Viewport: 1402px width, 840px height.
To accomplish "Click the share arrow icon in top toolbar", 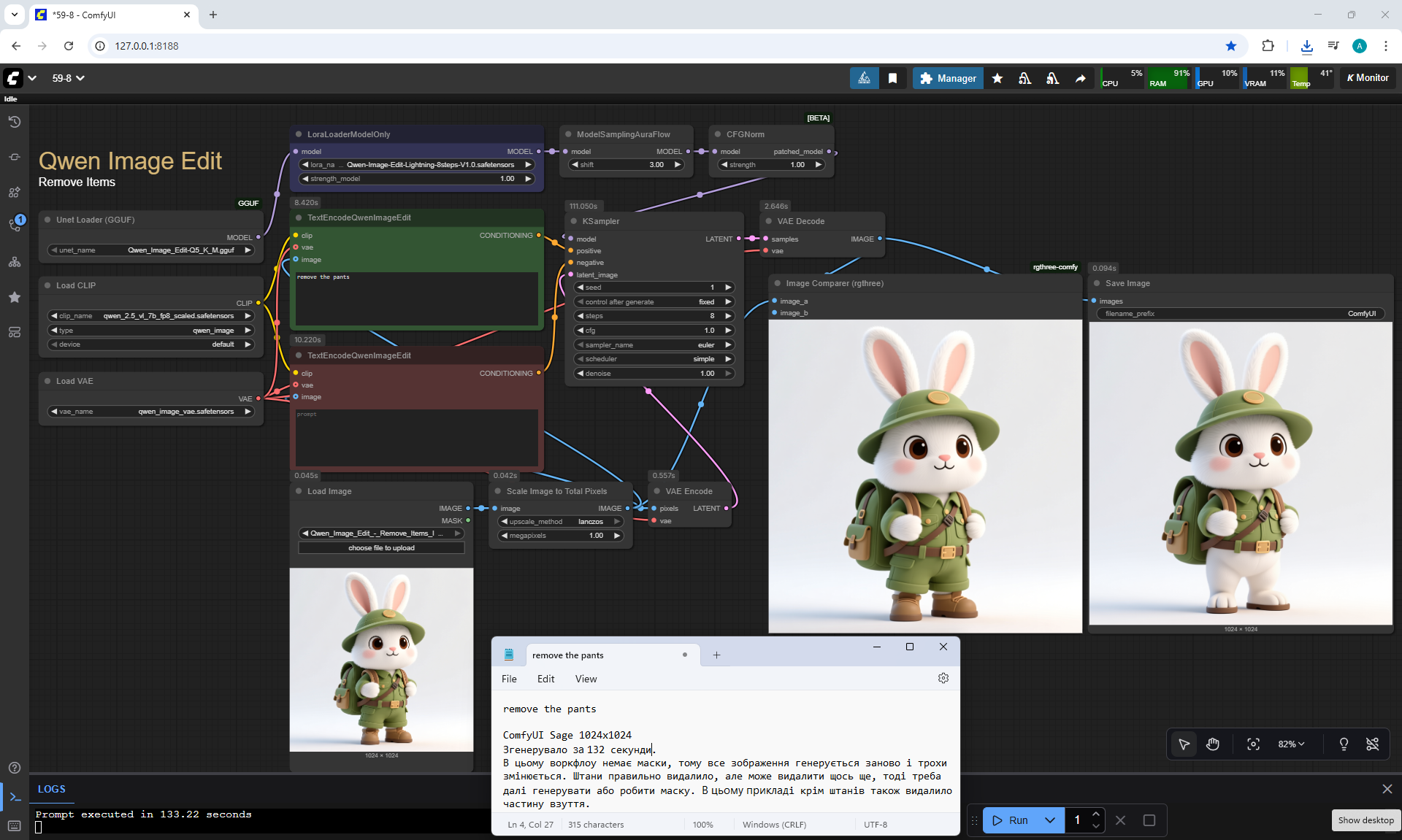I will 1080,78.
